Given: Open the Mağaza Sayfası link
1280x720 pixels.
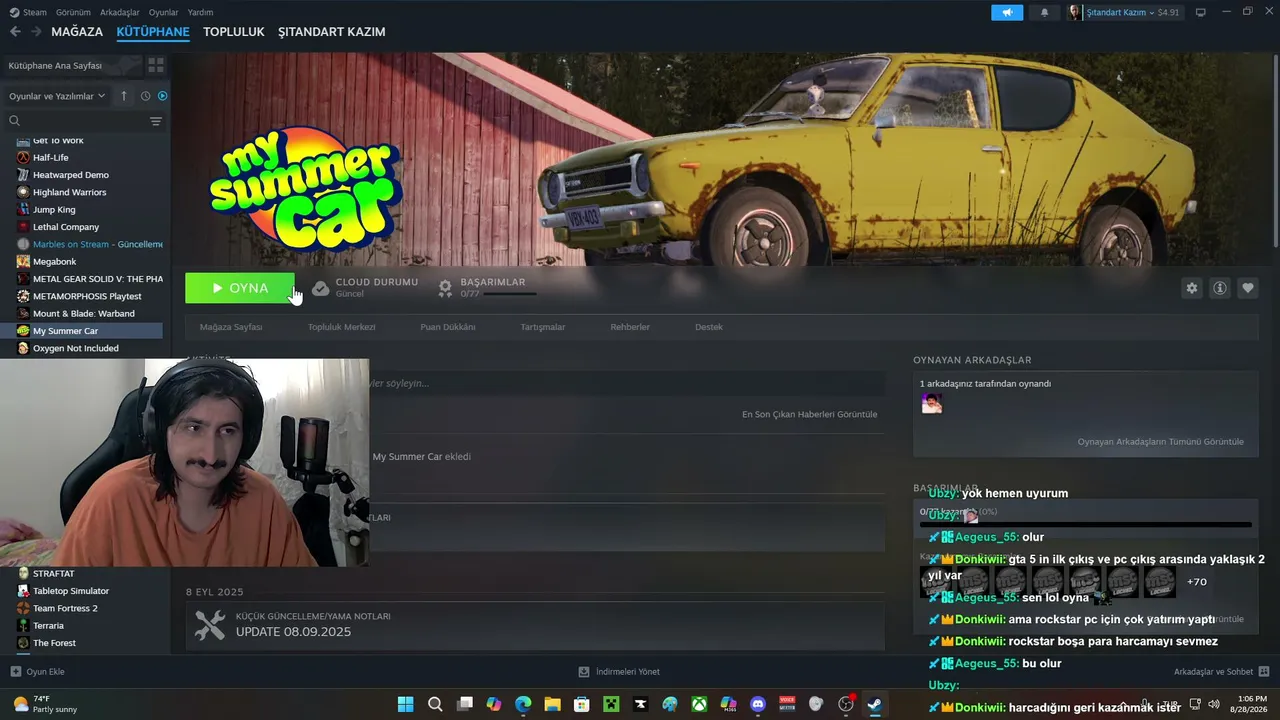Looking at the screenshot, I should (231, 327).
